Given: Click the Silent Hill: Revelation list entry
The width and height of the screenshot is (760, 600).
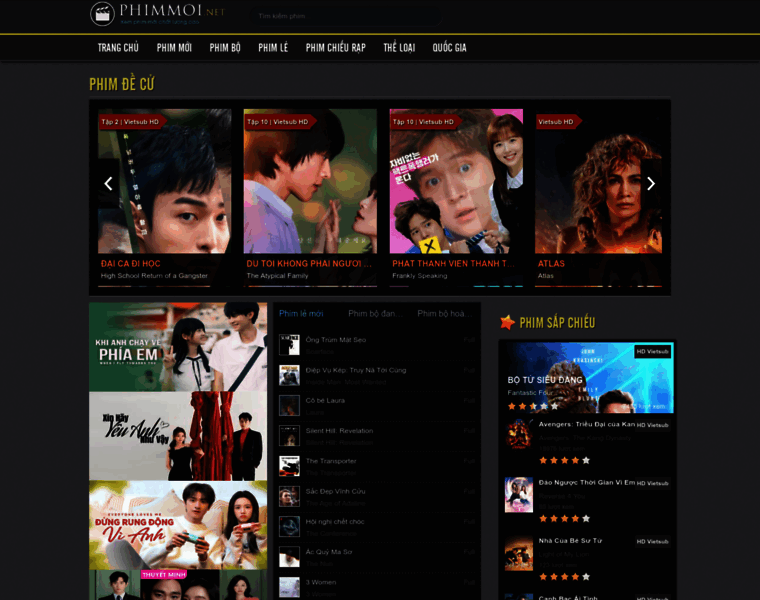Looking at the screenshot, I should (339, 431).
